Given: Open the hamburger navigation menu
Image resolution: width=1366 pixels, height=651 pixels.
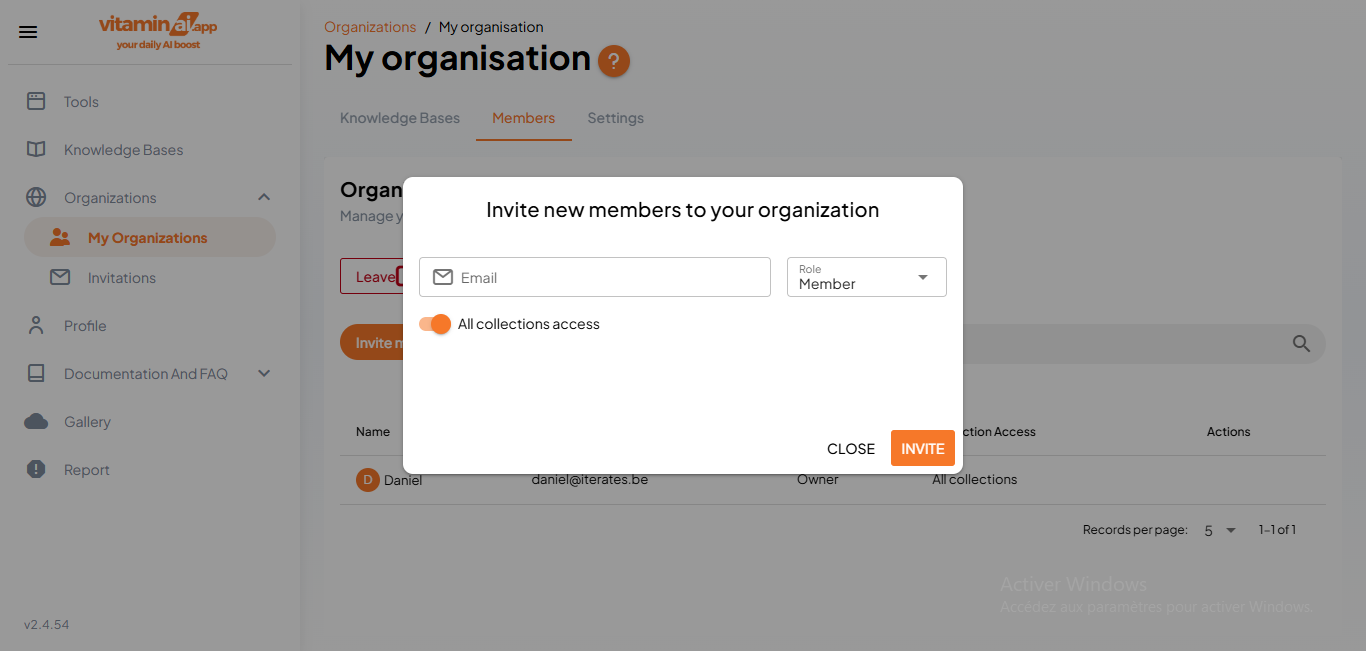Looking at the screenshot, I should (28, 31).
